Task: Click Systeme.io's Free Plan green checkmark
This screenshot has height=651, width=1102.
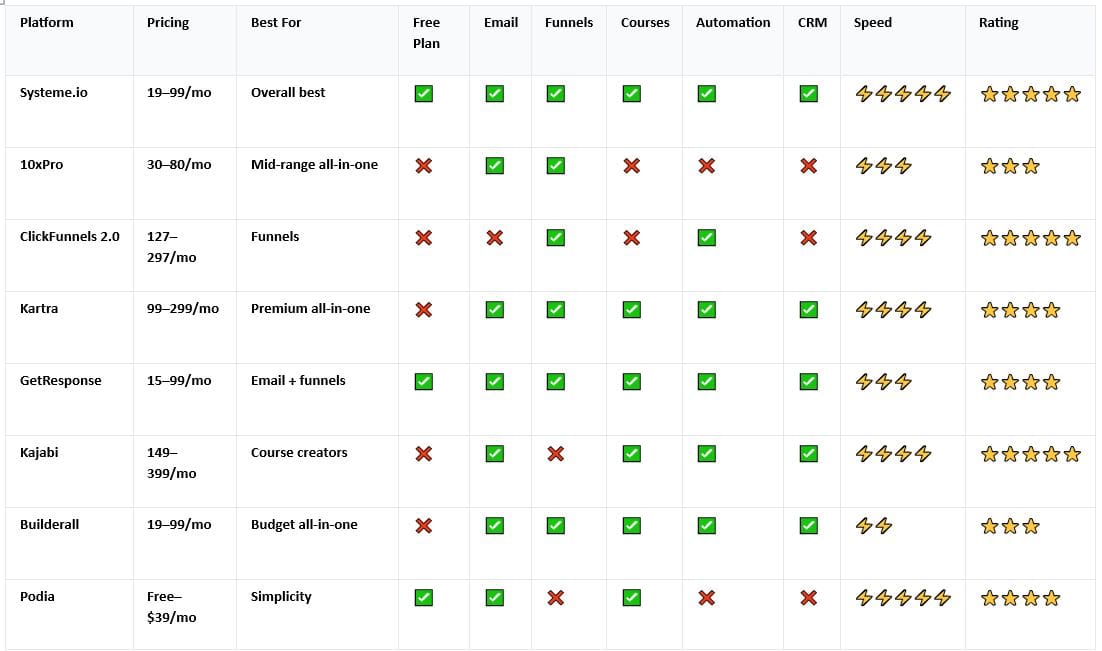Action: 424,94
